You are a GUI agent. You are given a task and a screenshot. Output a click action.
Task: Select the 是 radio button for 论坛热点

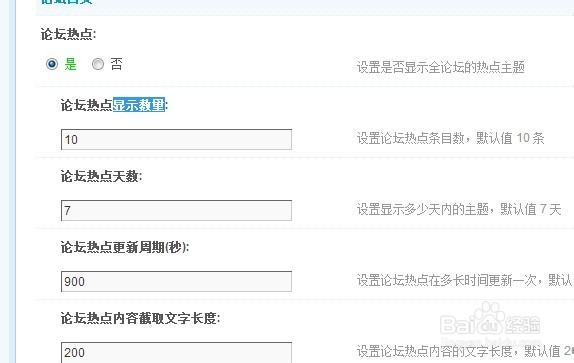52,64
